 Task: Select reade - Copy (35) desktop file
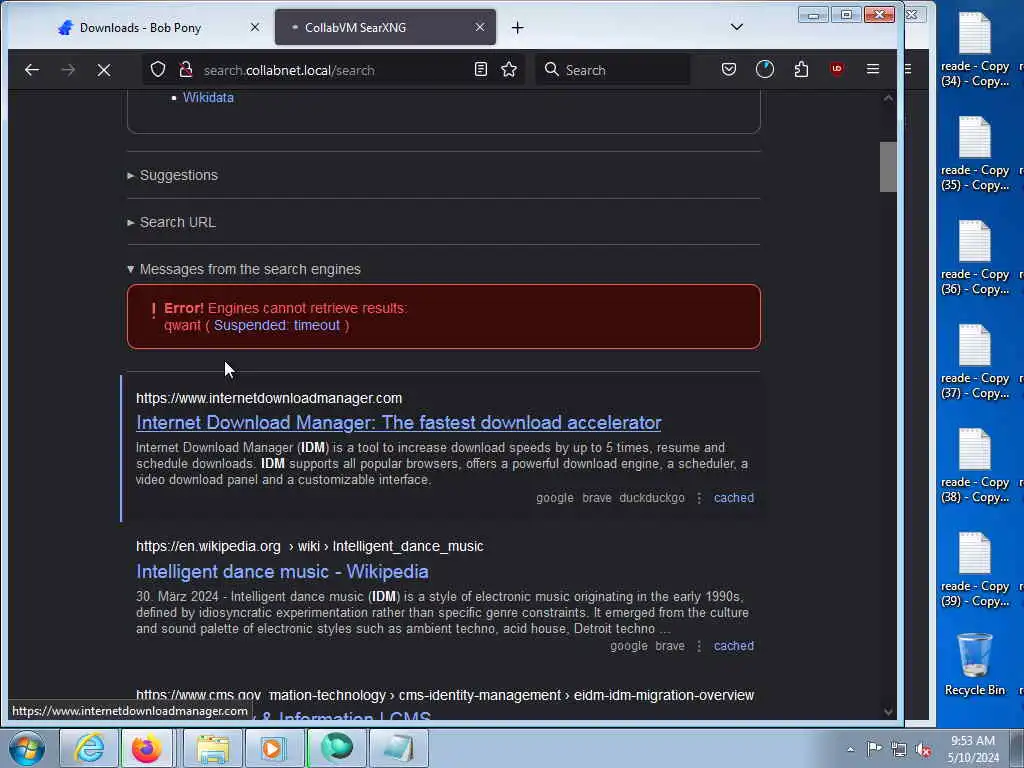coord(974,154)
